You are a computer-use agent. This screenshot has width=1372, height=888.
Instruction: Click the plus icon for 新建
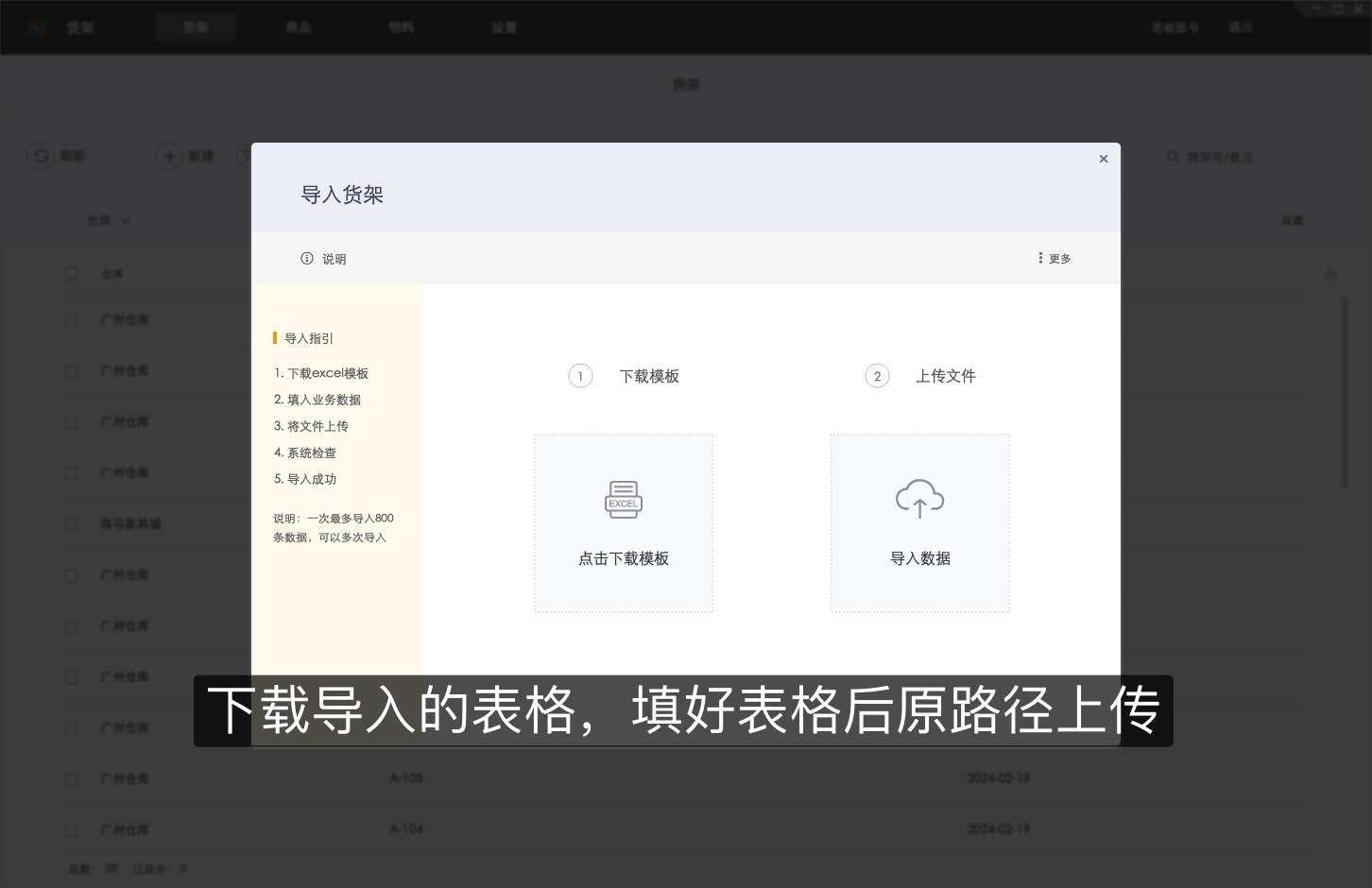pos(169,156)
